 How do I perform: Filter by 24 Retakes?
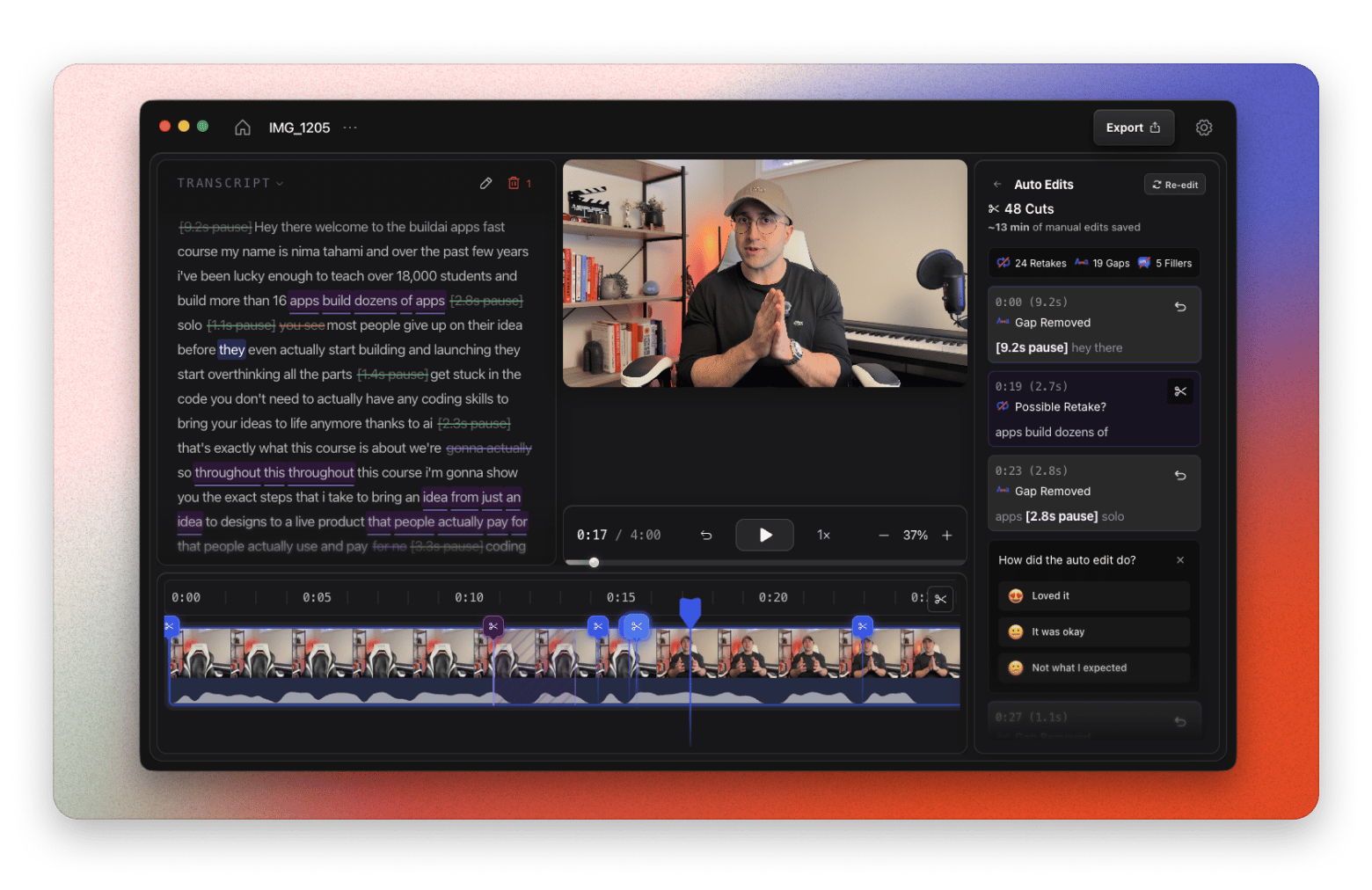(x=1031, y=263)
